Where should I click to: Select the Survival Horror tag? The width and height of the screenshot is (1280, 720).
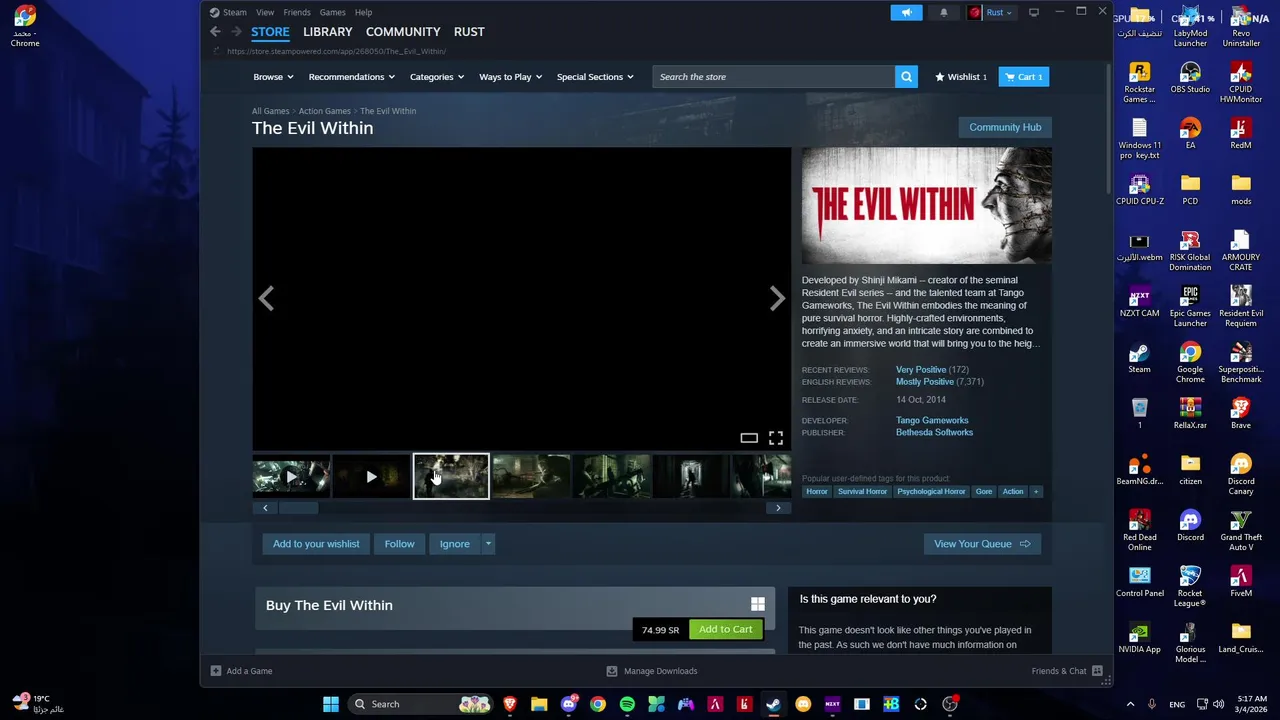pyautogui.click(x=862, y=491)
